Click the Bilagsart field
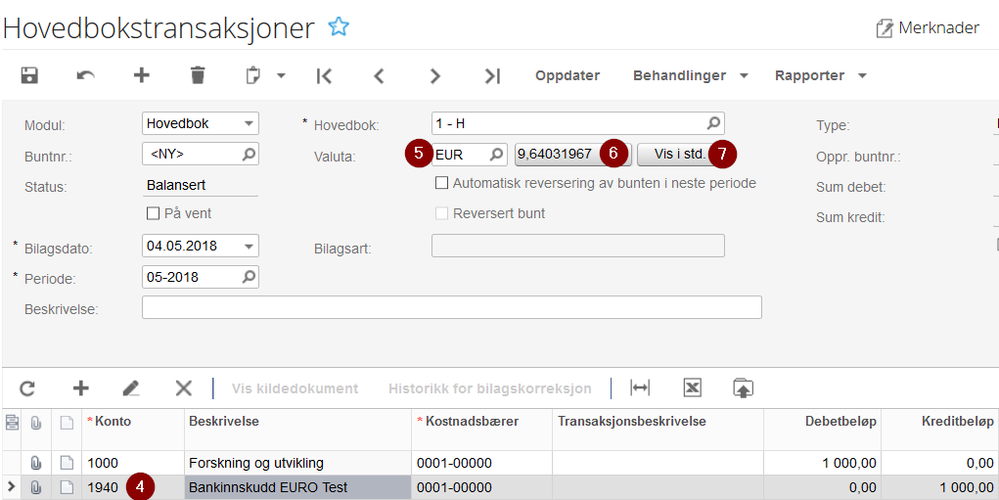This screenshot has width=999, height=500. pos(578,246)
